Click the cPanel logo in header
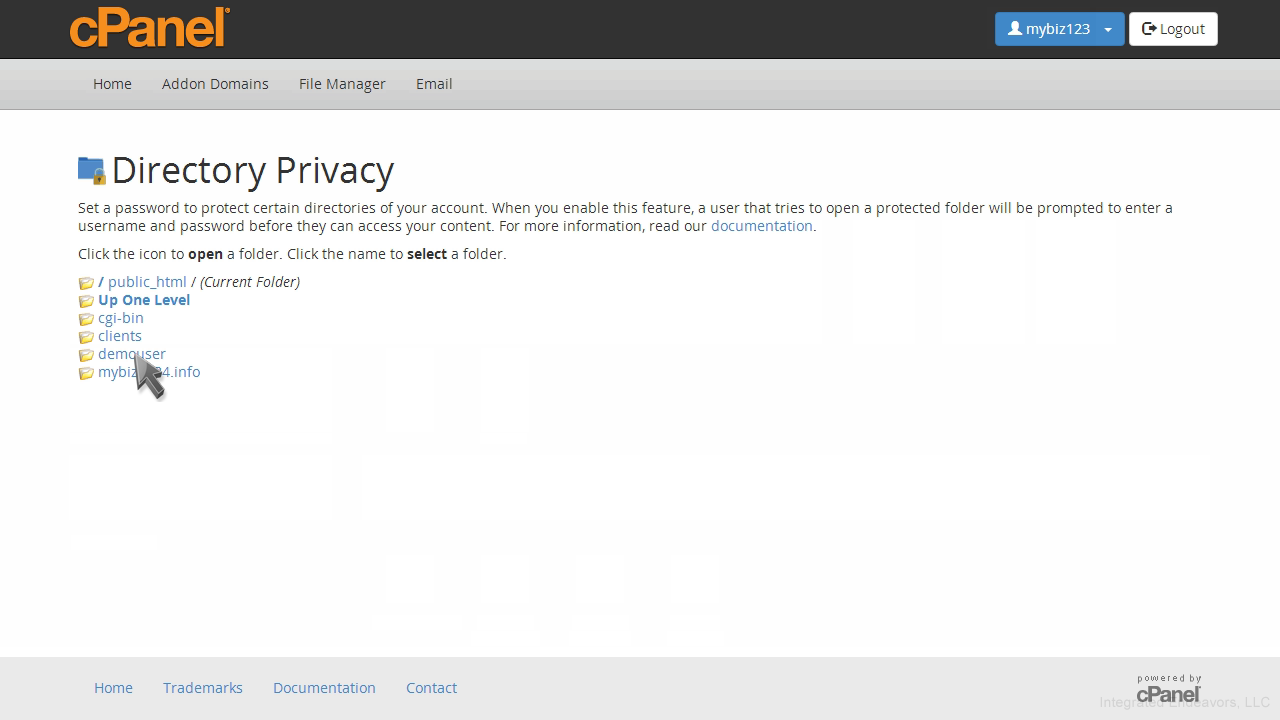Viewport: 1280px width, 720px height. click(x=150, y=28)
